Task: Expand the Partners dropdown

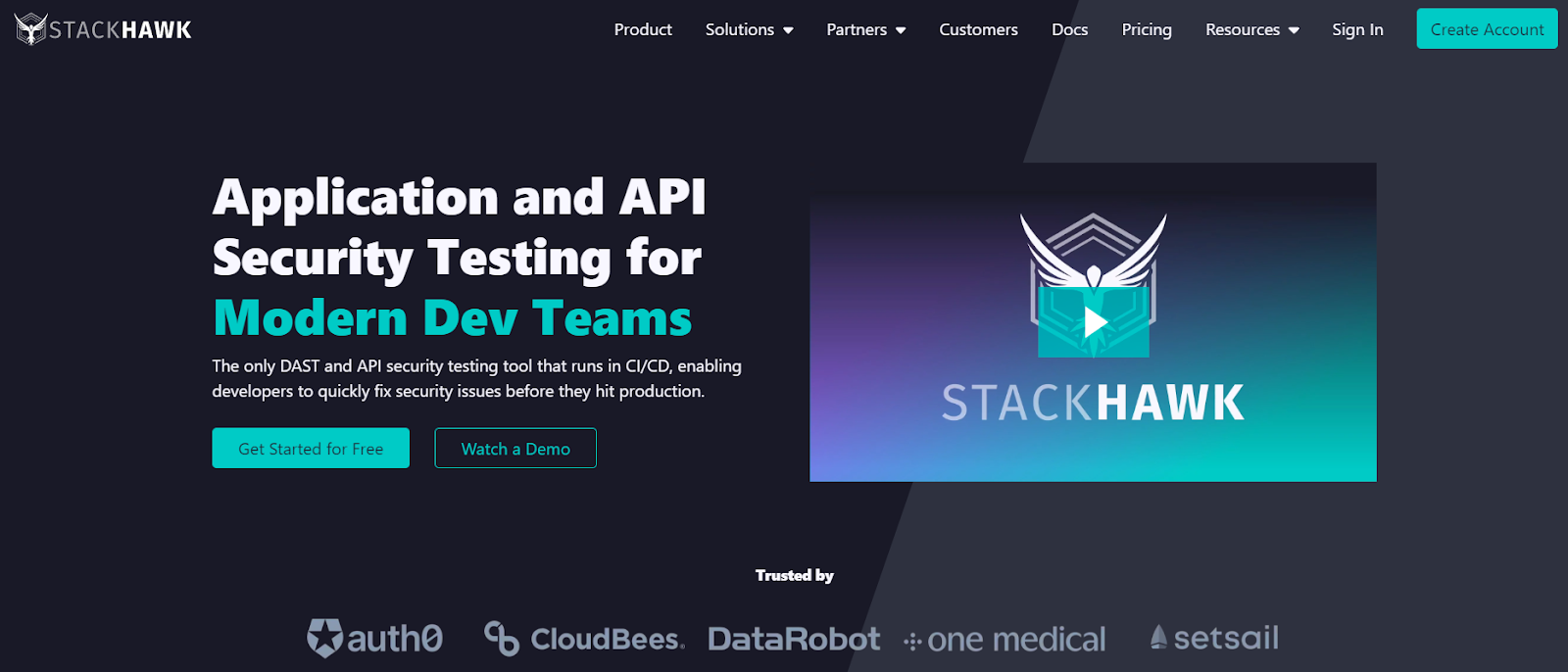Action: [x=866, y=29]
